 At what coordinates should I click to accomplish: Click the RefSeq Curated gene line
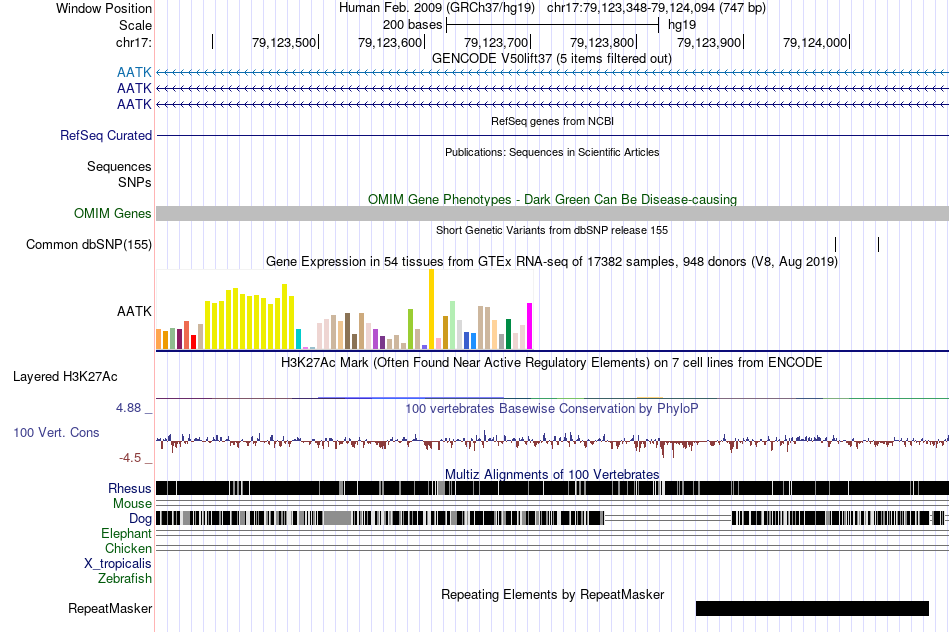pyautogui.click(x=552, y=135)
